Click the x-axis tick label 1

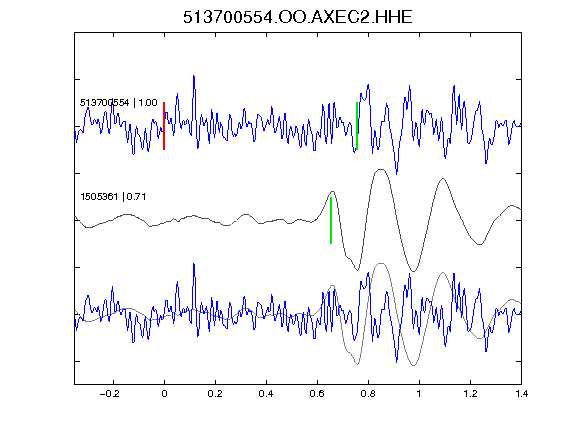[419, 394]
